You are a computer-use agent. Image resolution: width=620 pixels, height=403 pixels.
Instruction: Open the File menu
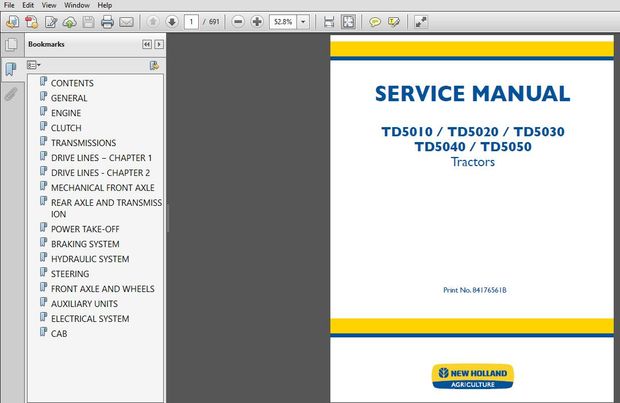click(x=9, y=5)
